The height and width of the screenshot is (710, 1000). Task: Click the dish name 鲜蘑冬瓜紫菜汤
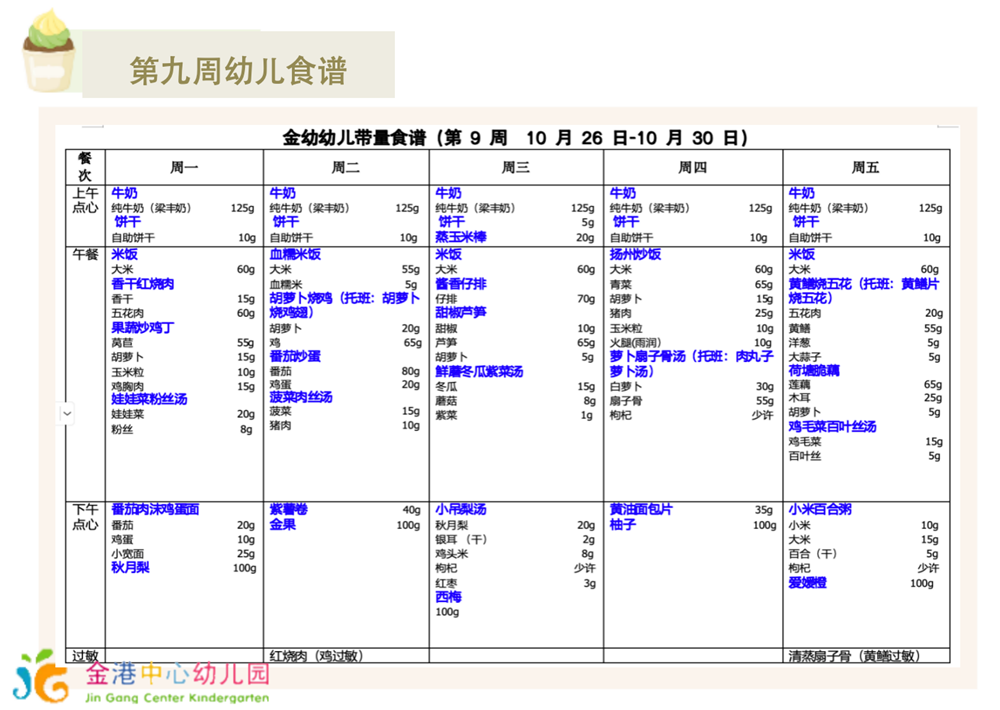pyautogui.click(x=479, y=371)
